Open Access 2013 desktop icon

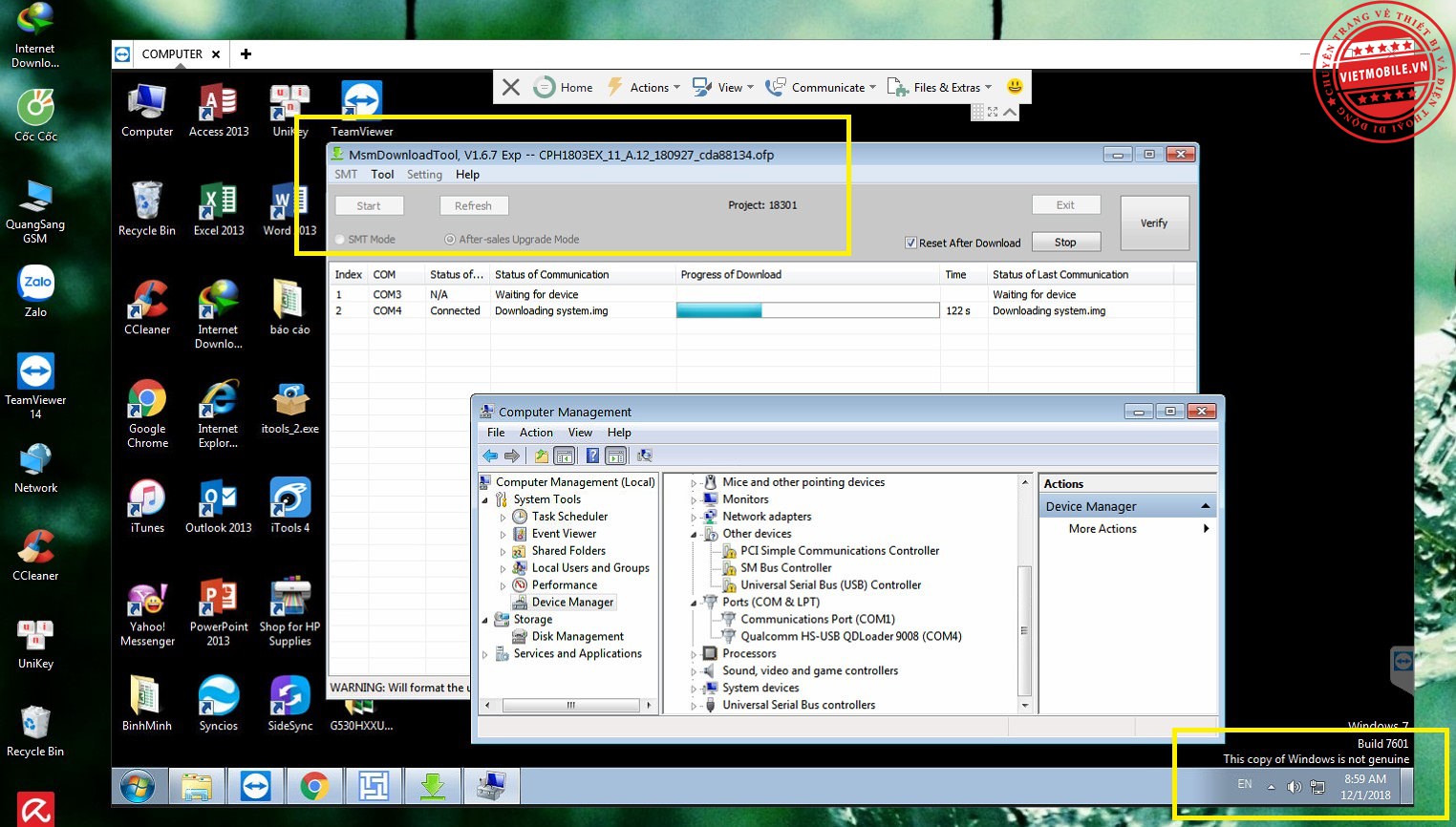(x=219, y=111)
